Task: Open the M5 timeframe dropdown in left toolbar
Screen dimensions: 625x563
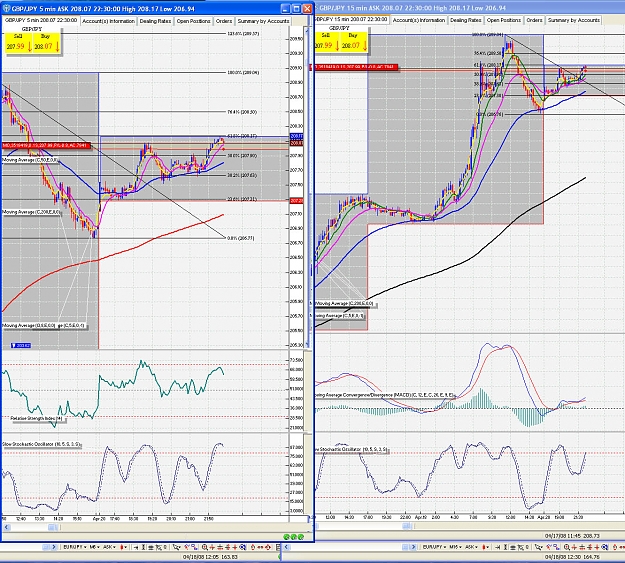Action: pyautogui.click(x=94, y=547)
